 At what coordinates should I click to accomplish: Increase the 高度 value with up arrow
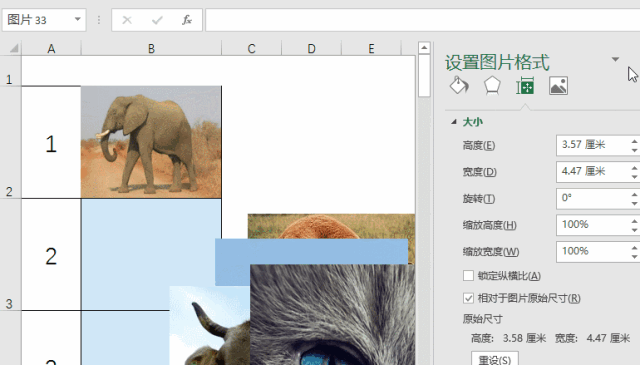tap(634, 141)
